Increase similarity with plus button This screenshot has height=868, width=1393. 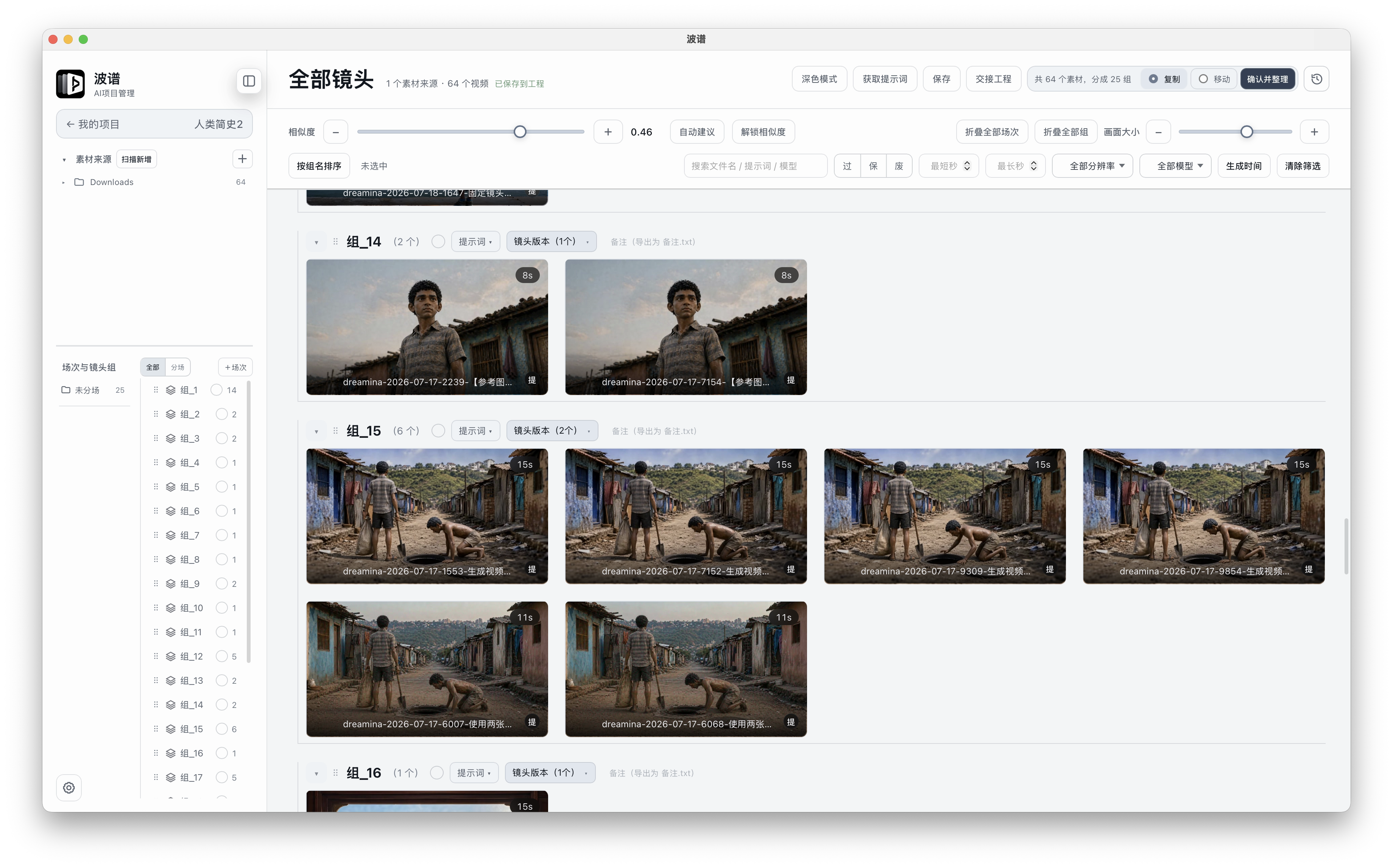[x=608, y=132]
